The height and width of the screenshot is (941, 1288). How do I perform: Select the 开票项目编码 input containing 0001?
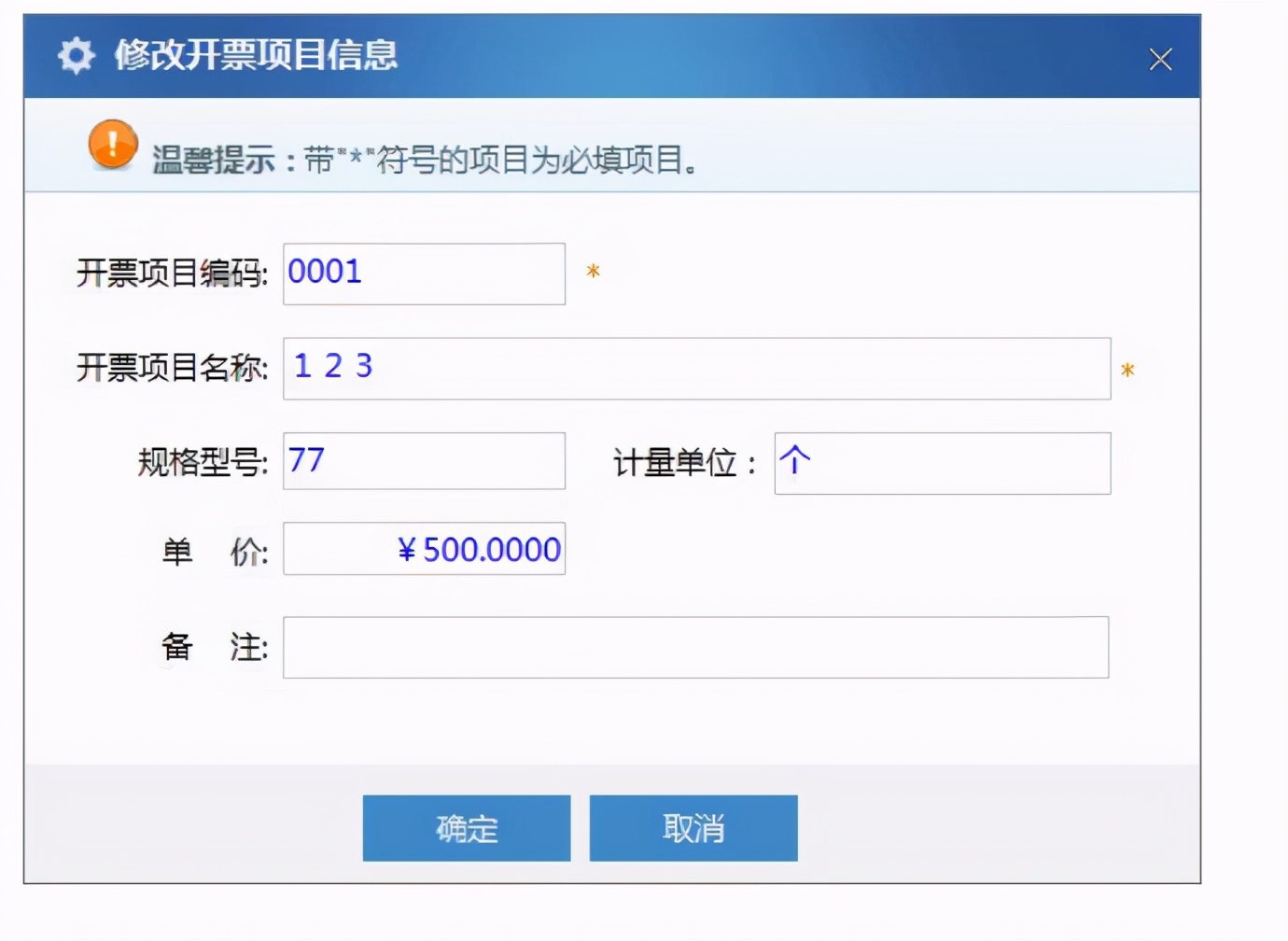[x=423, y=273]
